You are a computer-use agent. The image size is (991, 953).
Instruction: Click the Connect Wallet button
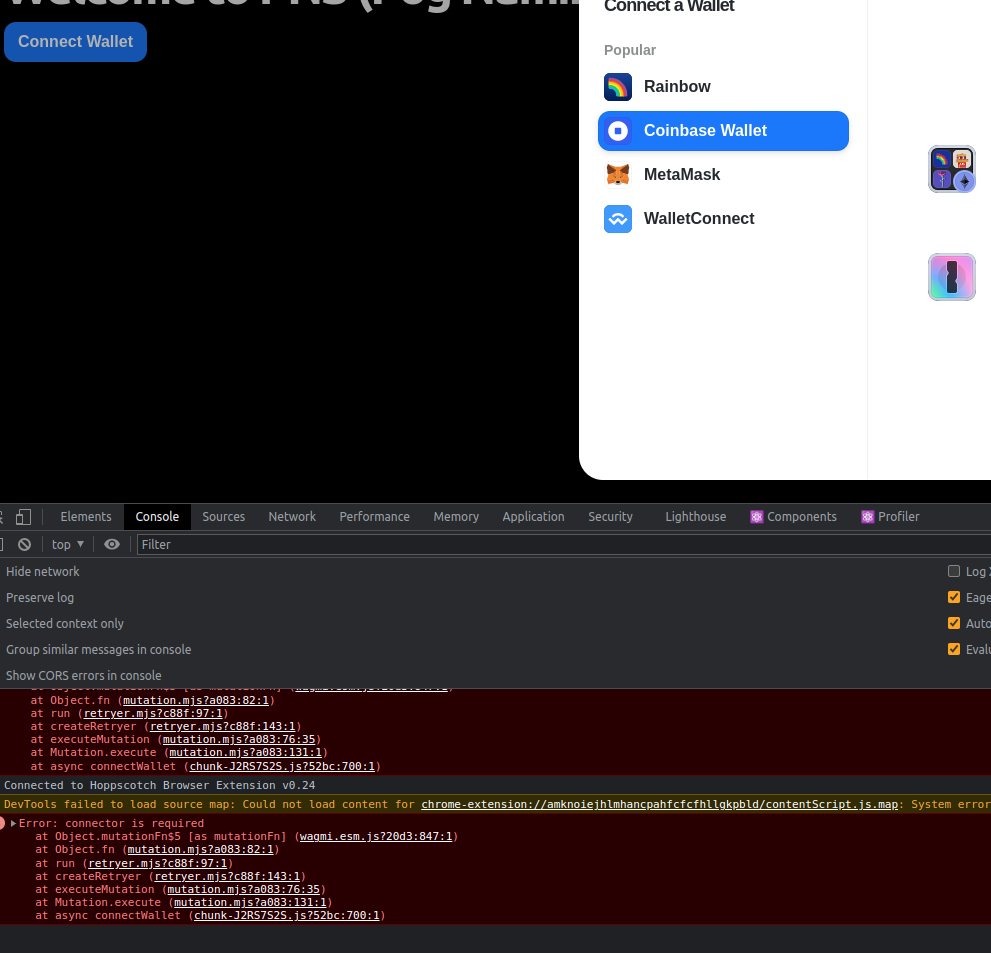click(x=75, y=41)
